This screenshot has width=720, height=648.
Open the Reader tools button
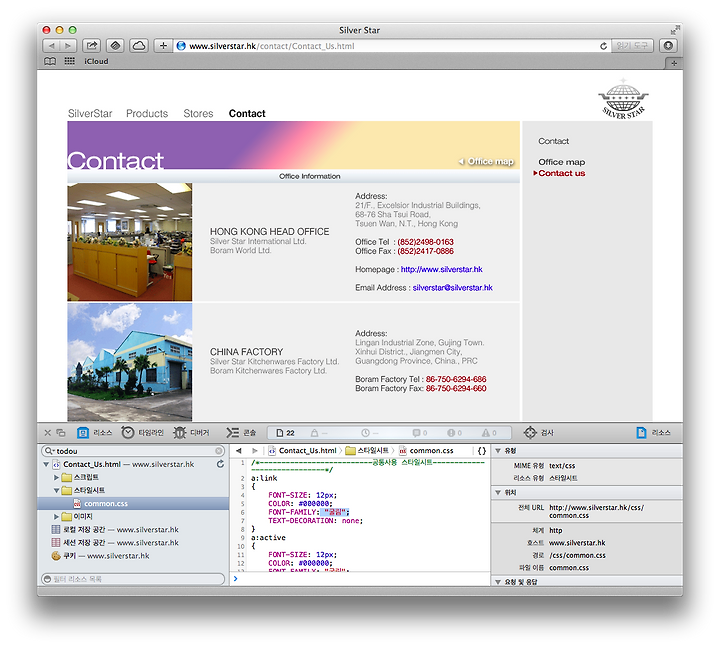[x=632, y=45]
